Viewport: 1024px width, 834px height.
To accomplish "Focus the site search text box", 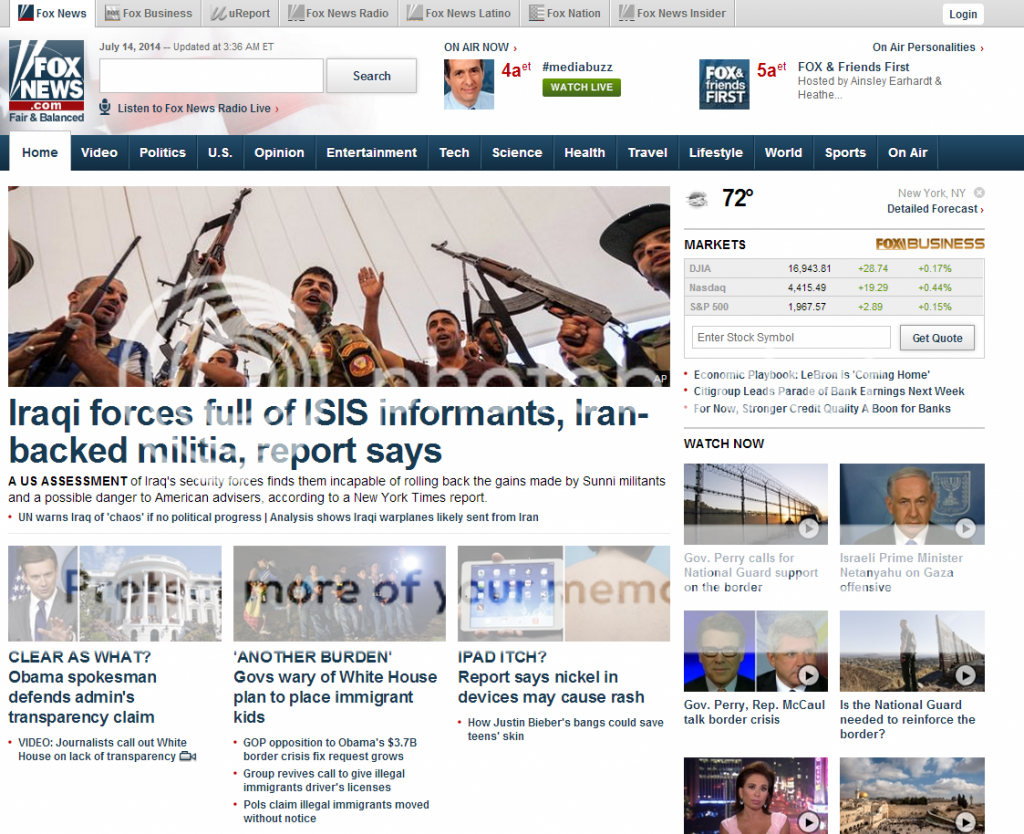I will click(211, 76).
